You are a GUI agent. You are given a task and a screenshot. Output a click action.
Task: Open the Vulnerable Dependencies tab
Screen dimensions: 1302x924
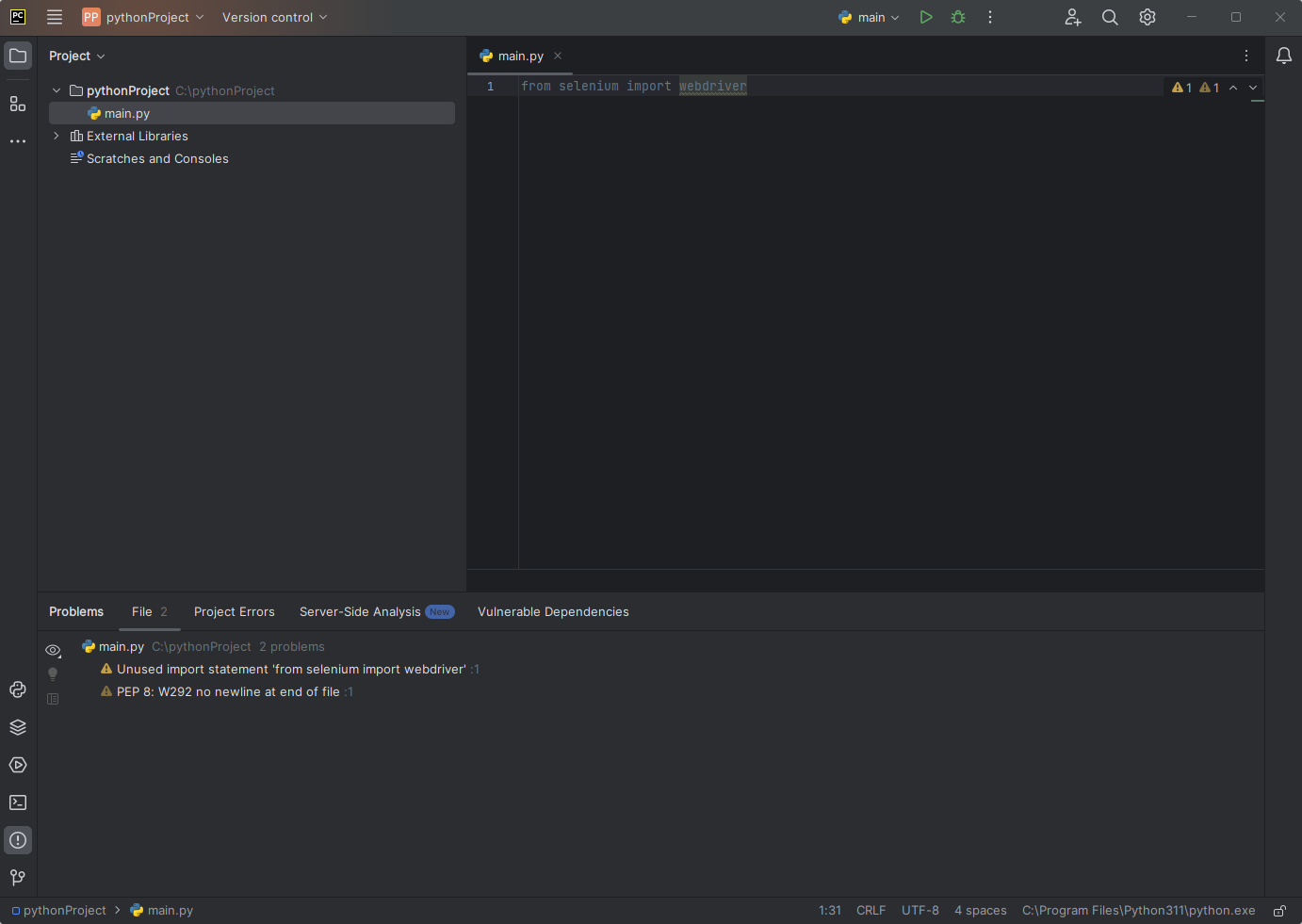(553, 611)
